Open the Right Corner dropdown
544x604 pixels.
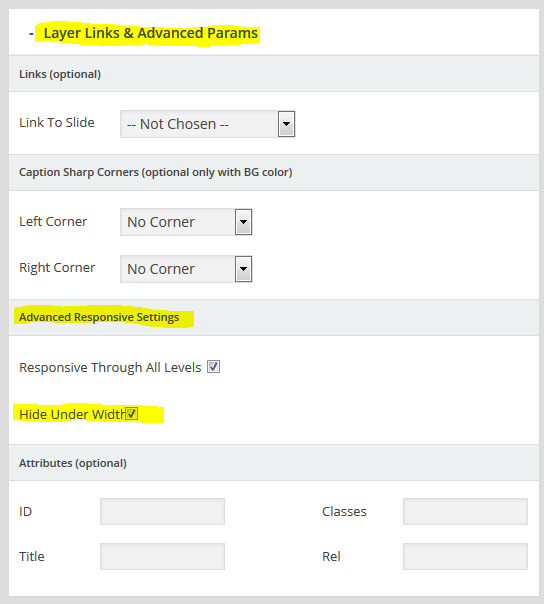tap(186, 269)
